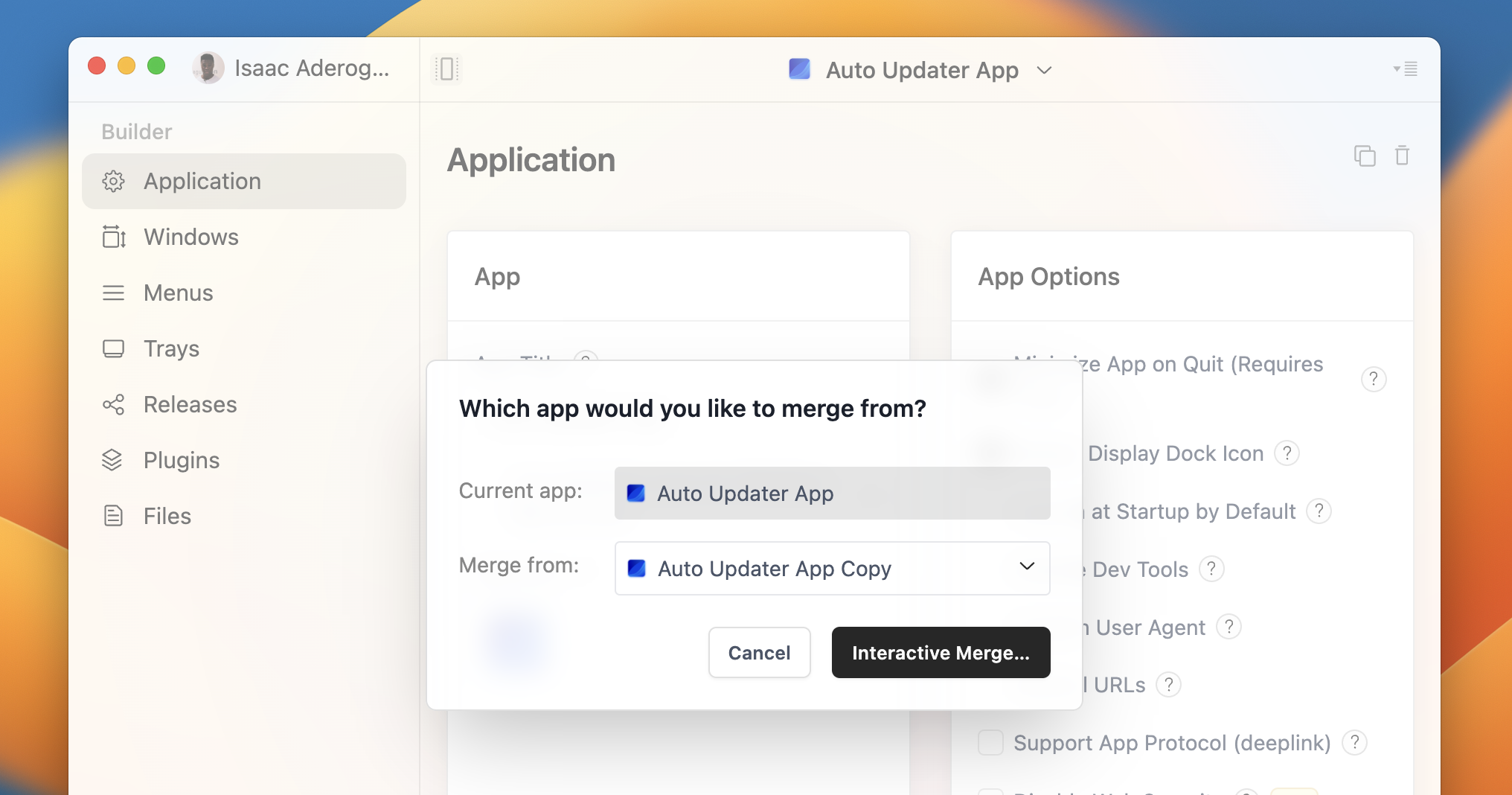This screenshot has width=1512, height=795.
Task: Click the duplicate icon near Application heading
Action: (x=1365, y=156)
